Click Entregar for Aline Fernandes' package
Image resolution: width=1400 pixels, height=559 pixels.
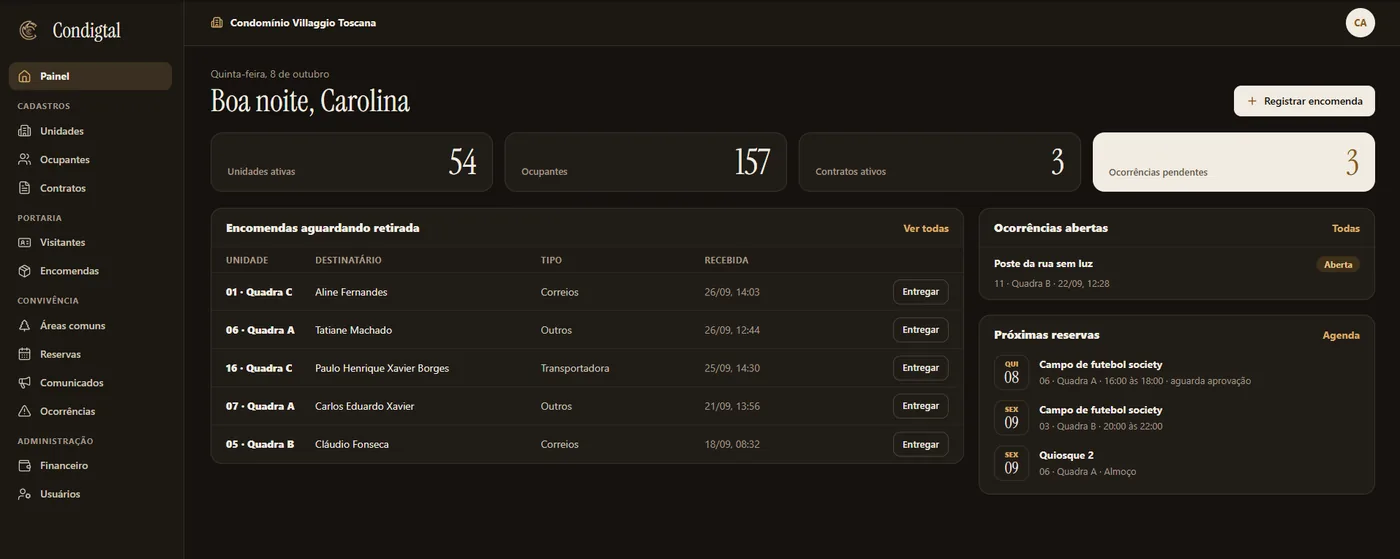pos(920,292)
